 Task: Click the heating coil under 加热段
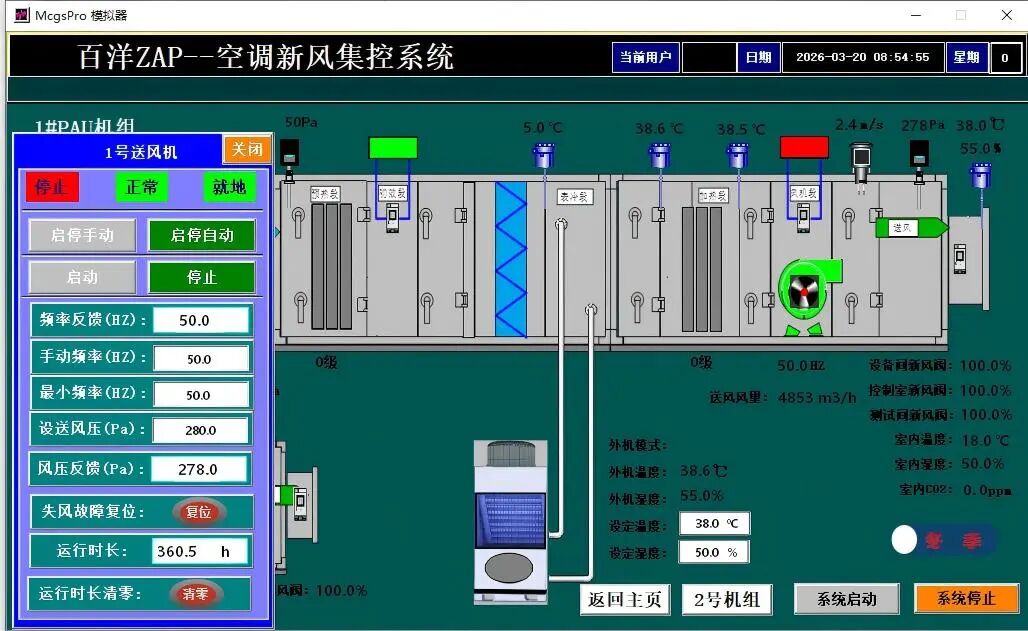click(x=702, y=269)
